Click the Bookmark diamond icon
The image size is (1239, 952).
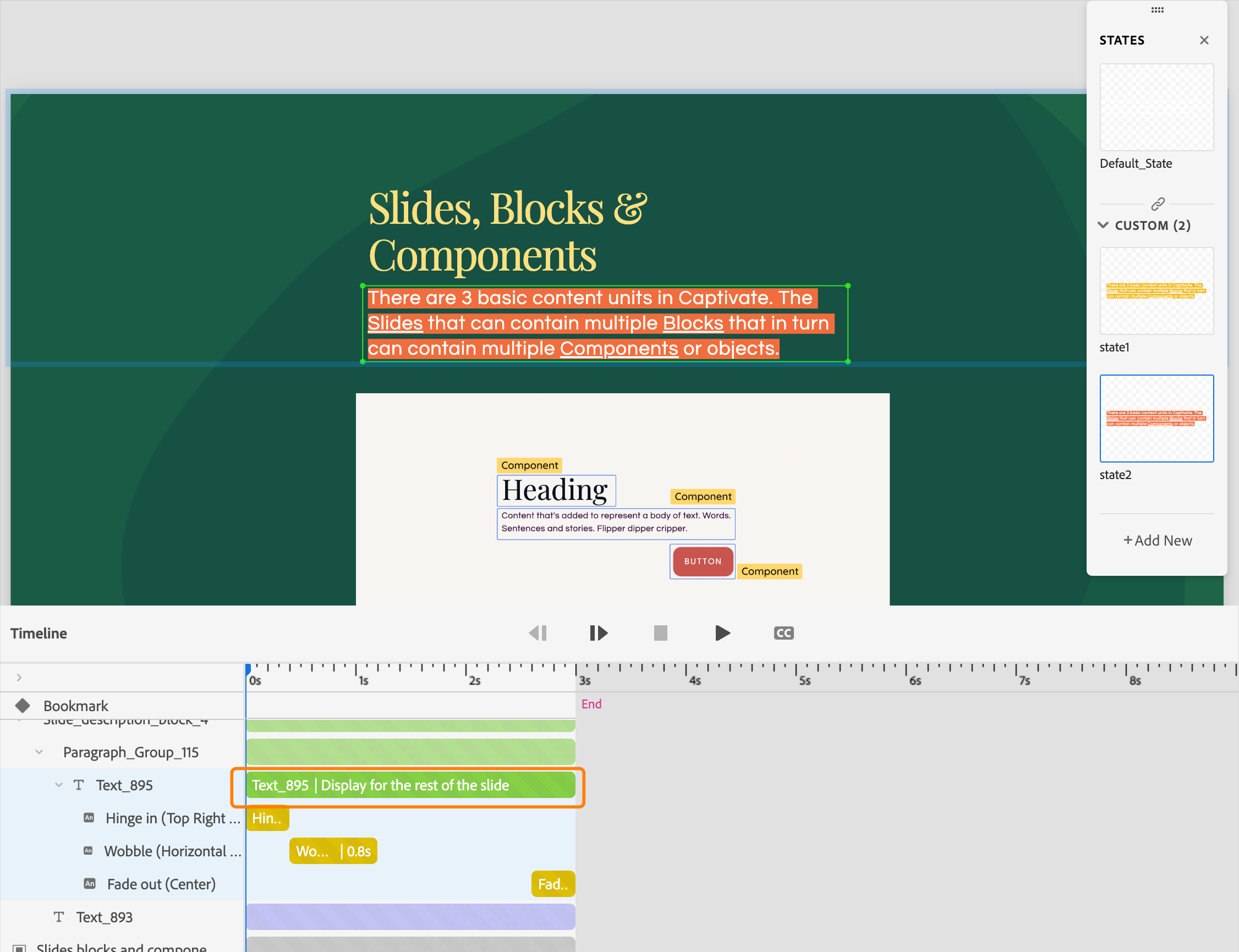pyautogui.click(x=23, y=706)
